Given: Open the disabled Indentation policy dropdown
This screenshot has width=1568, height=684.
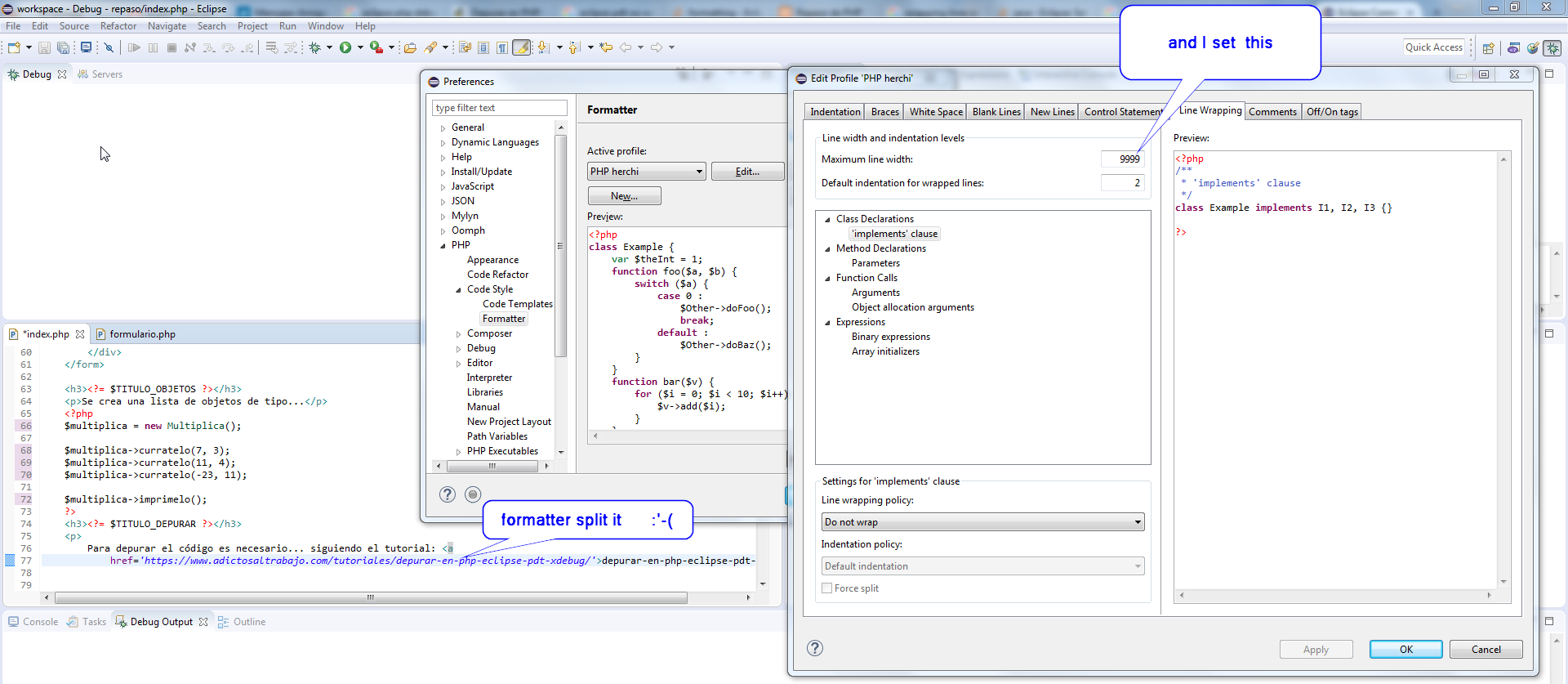Looking at the screenshot, I should pyautogui.click(x=982, y=566).
